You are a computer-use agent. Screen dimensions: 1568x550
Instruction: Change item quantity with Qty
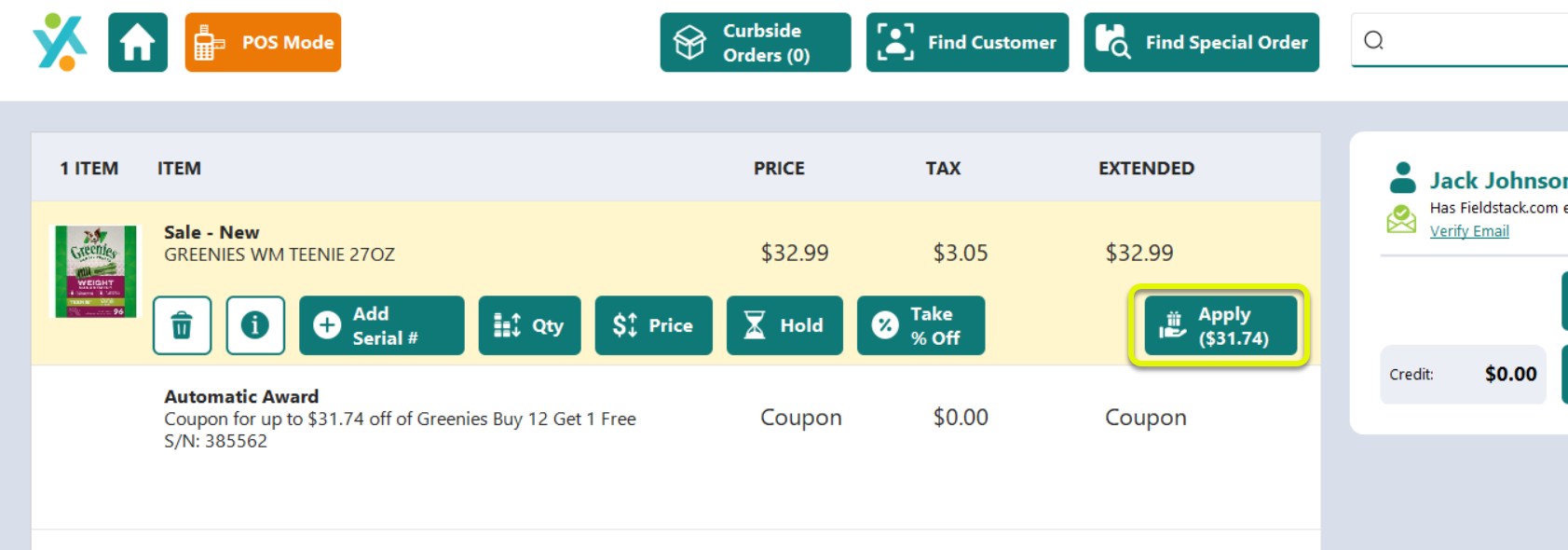(529, 325)
